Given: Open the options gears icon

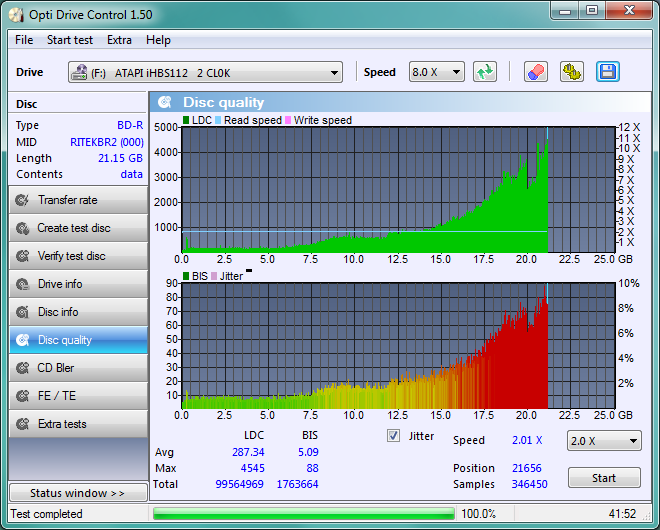Looking at the screenshot, I should (572, 72).
